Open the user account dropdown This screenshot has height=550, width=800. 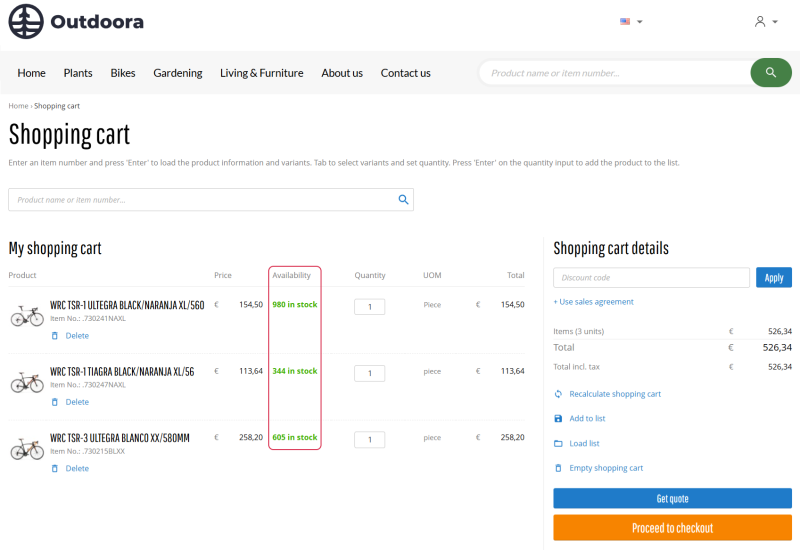pos(766,21)
